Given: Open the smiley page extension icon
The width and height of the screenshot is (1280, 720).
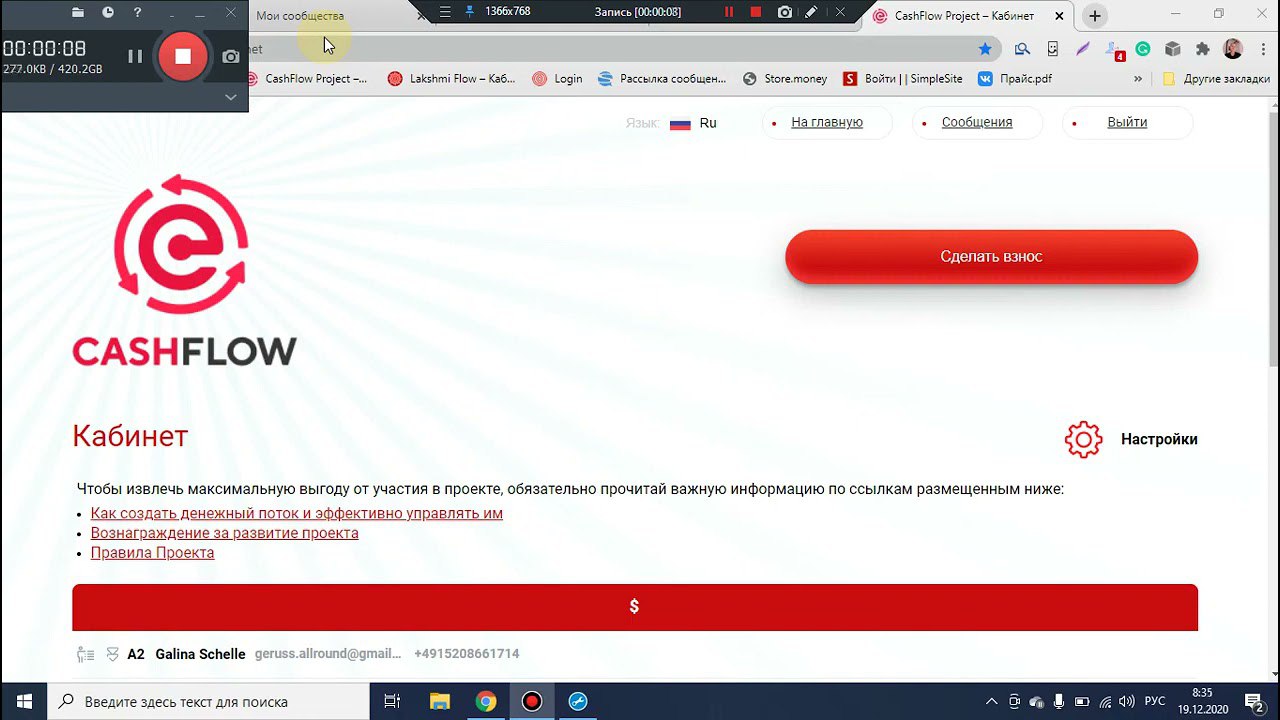Looking at the screenshot, I should [x=1052, y=48].
